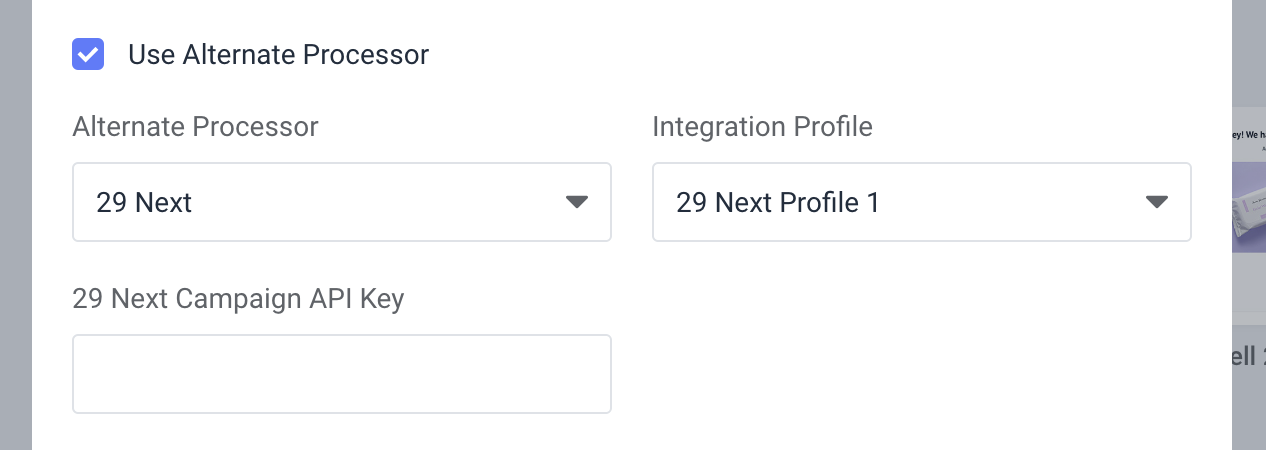Click the dimmed backdrop left of the dialog

click(16, 225)
